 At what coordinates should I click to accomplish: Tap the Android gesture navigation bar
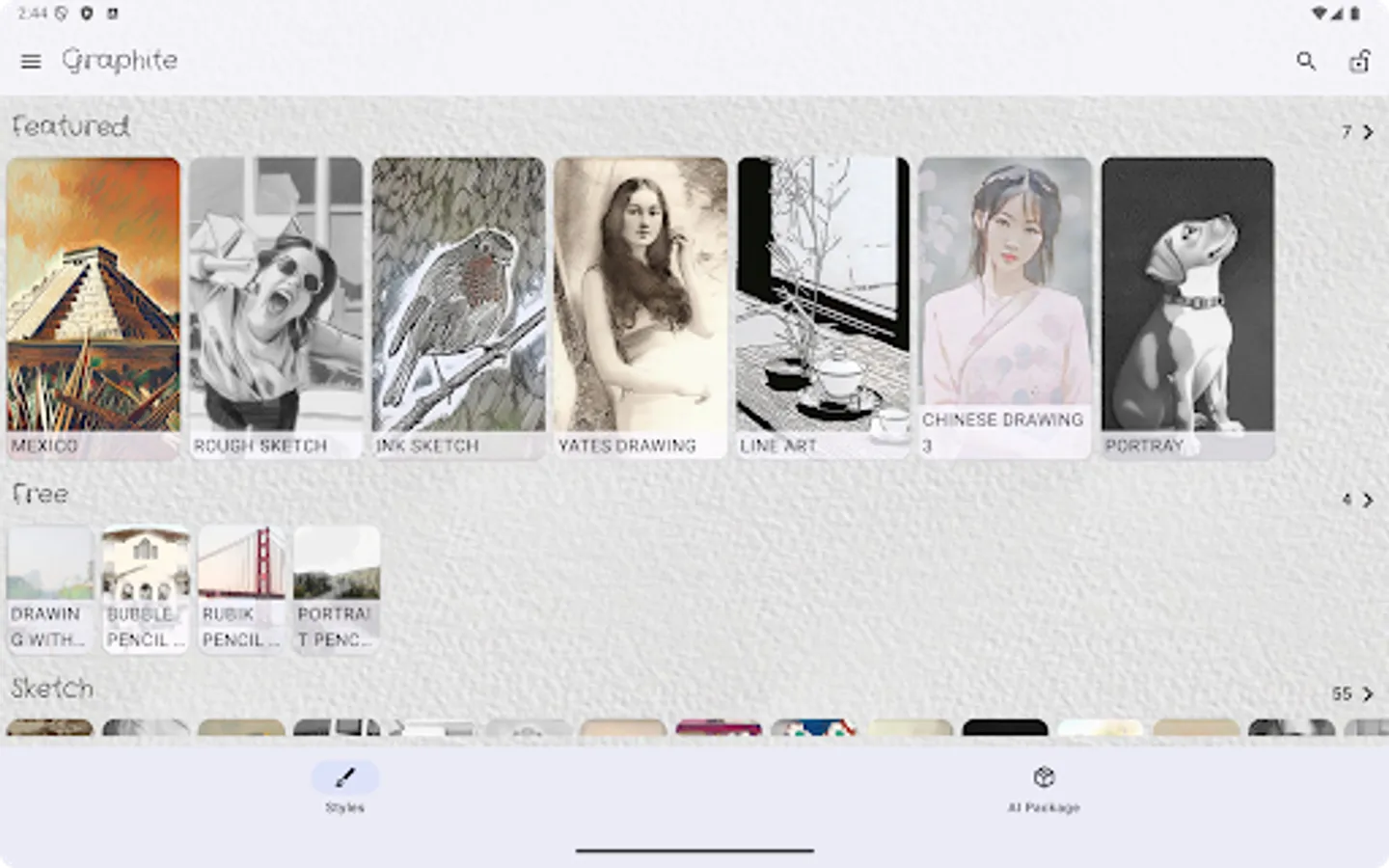tap(694, 851)
